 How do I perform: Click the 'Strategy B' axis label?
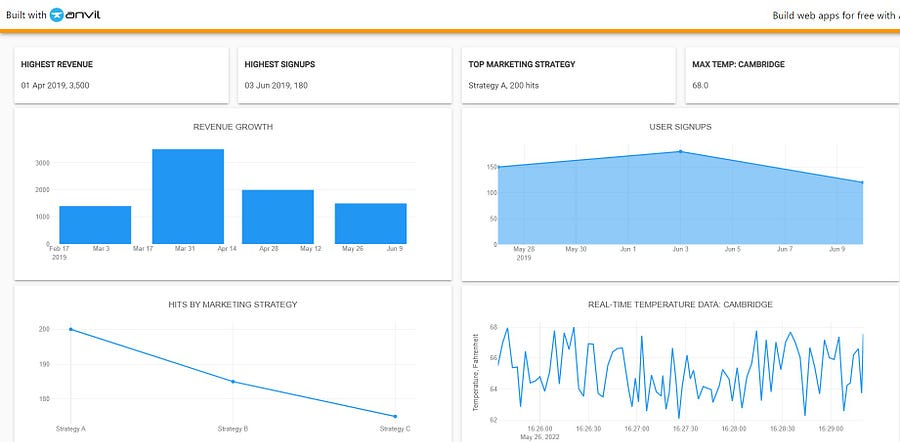pyautogui.click(x=233, y=429)
